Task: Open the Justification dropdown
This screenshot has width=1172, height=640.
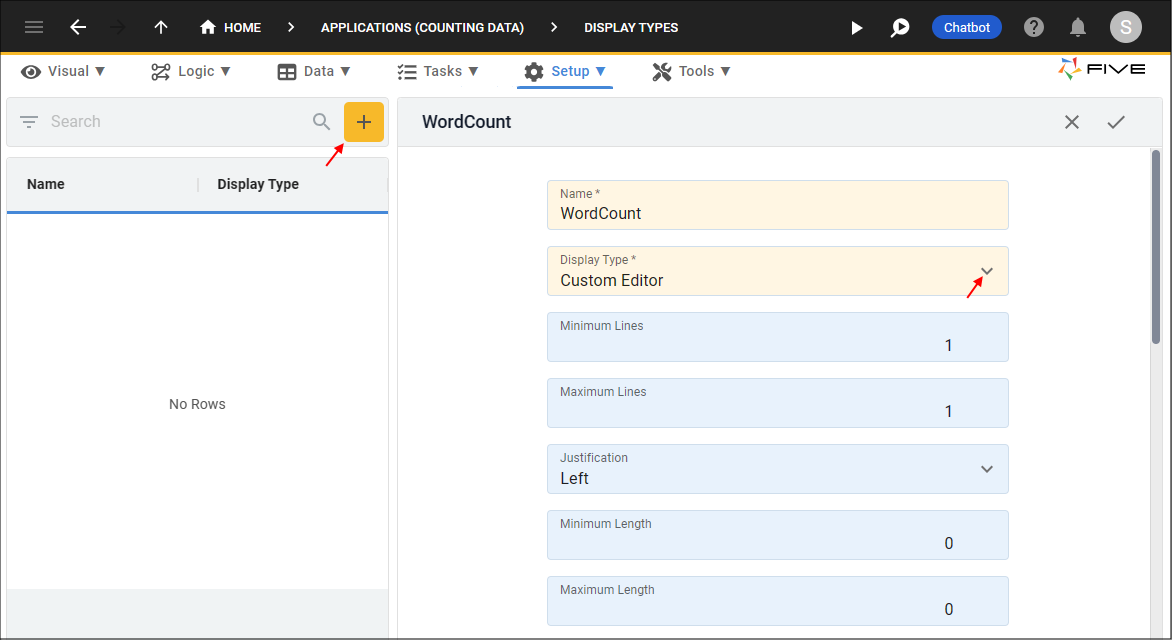Action: [x=987, y=469]
